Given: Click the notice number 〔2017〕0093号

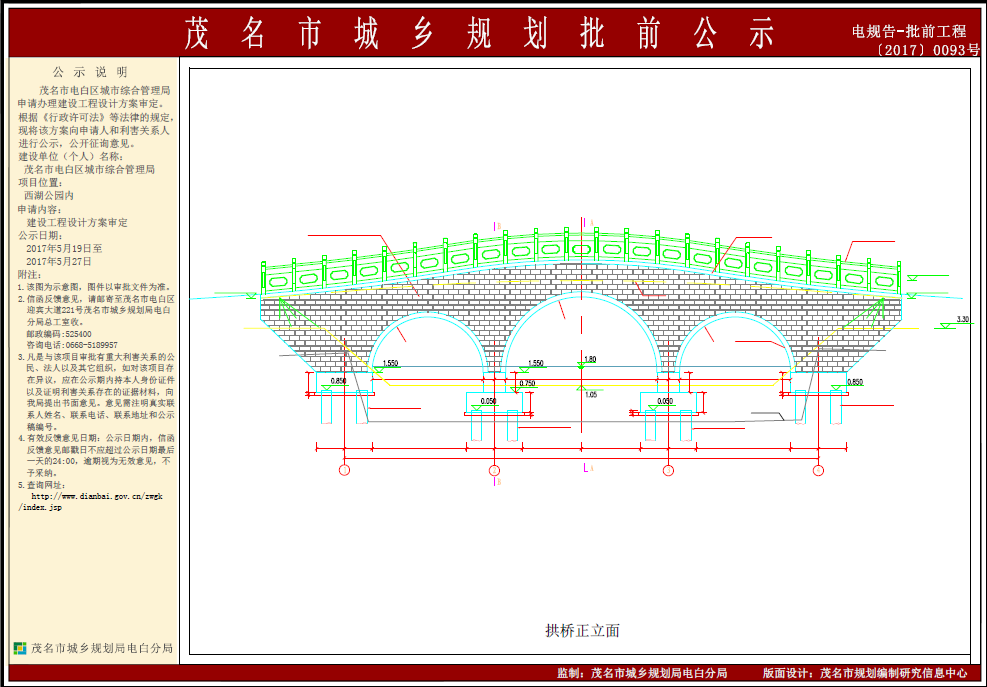Looking at the screenshot, I should coord(926,49).
